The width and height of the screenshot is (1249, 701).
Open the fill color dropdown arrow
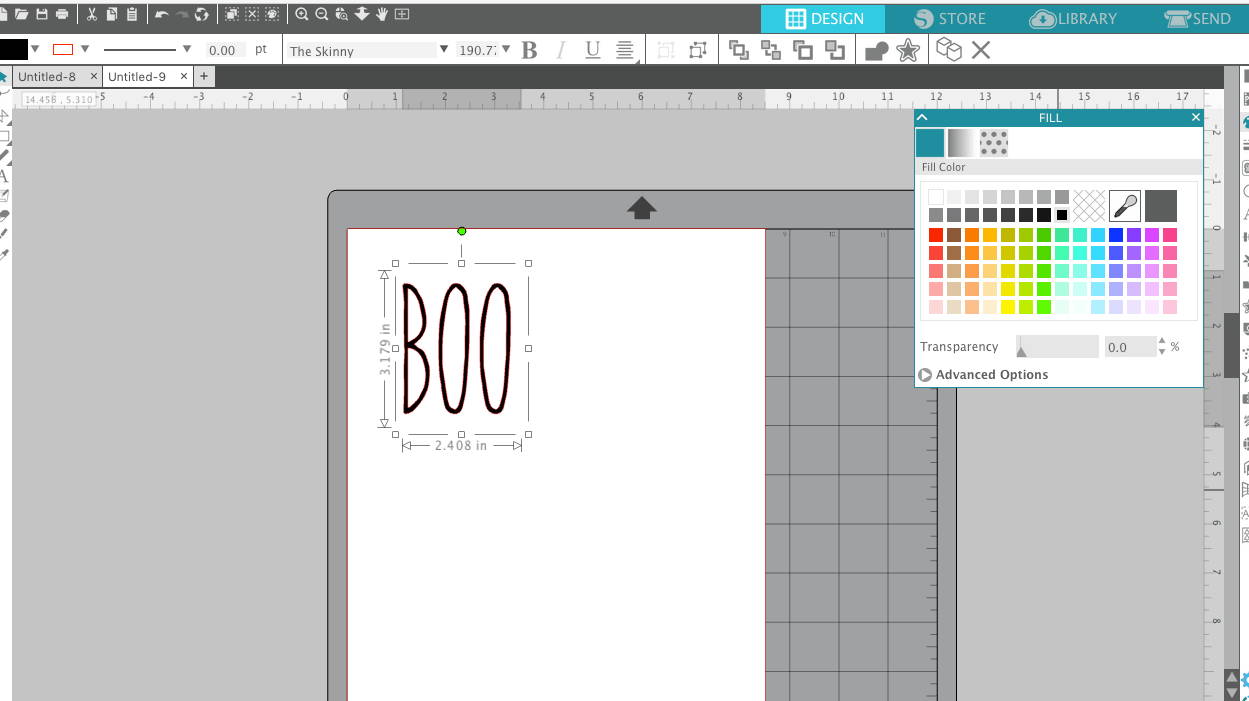[36, 49]
